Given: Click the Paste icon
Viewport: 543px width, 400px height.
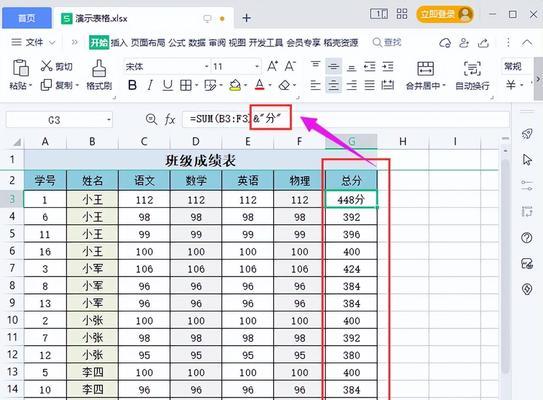Looking at the screenshot, I should (x=20, y=68).
